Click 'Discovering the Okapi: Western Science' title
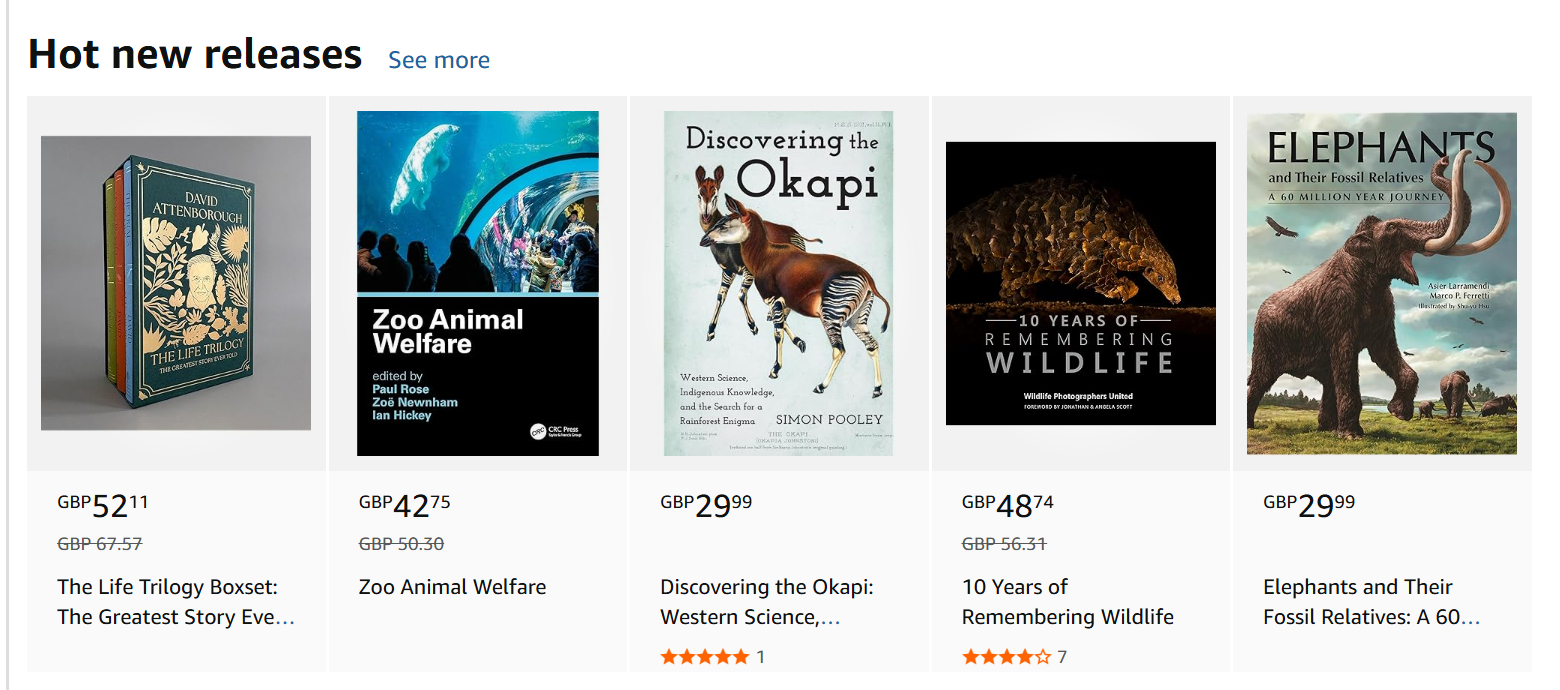Image resolution: width=1560 pixels, height=690 pixels. pos(767,602)
